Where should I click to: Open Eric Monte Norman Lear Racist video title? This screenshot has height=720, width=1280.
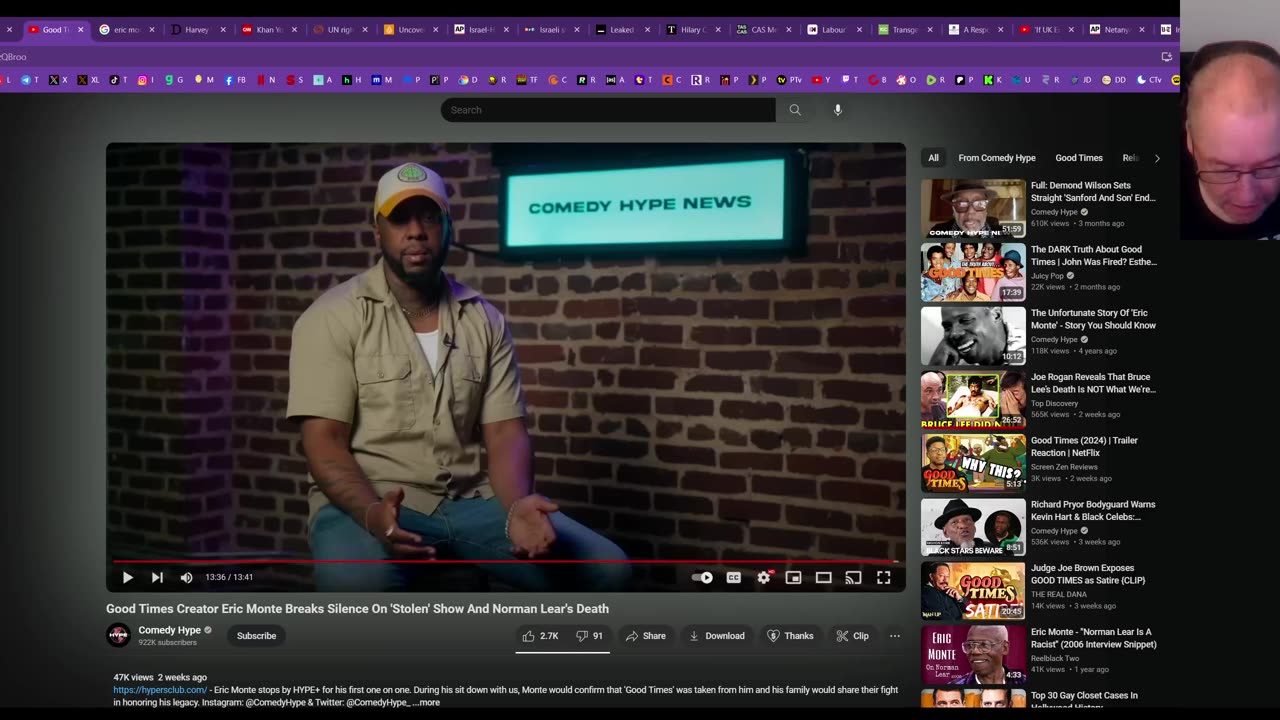[1094, 638]
